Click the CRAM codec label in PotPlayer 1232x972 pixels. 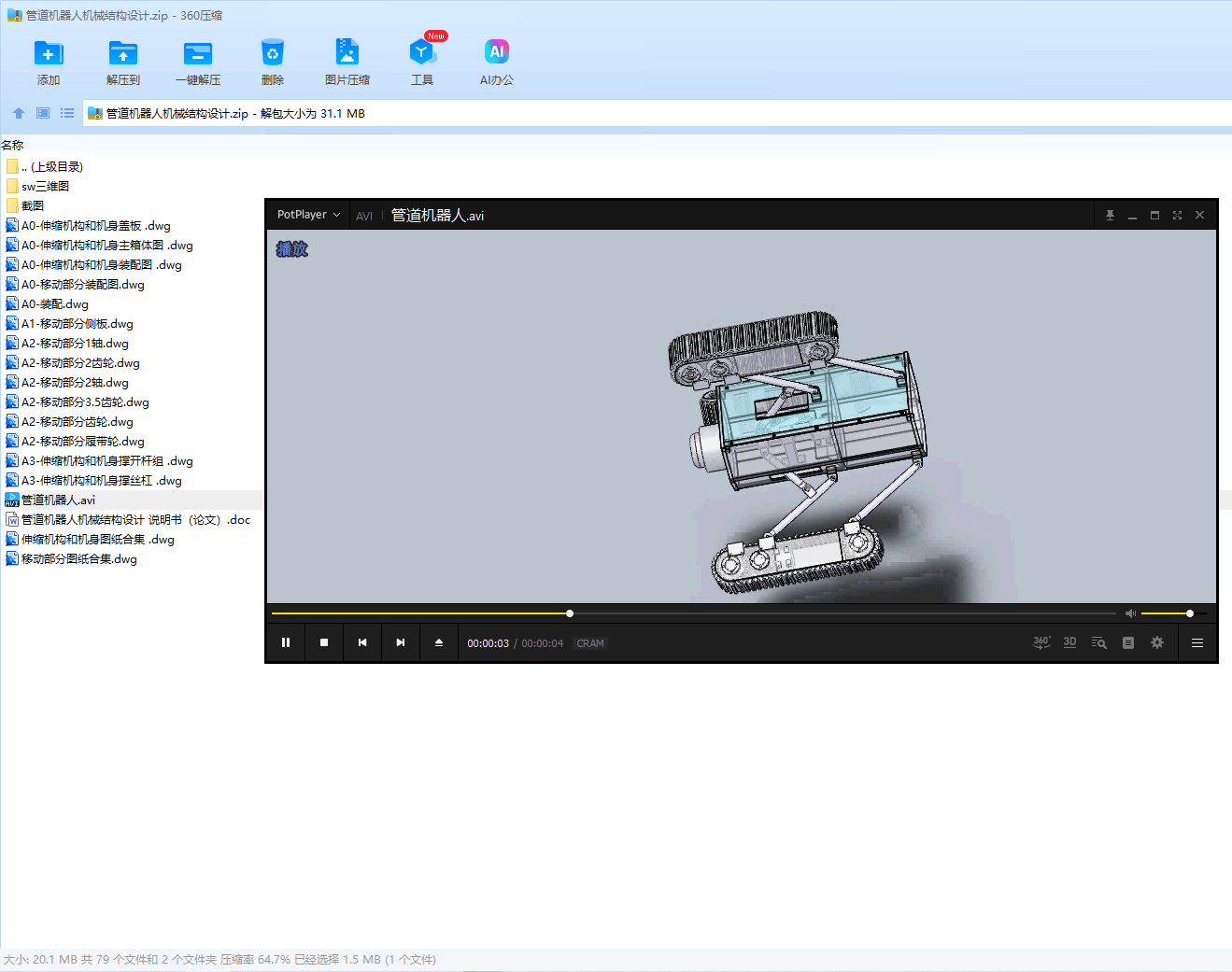pyautogui.click(x=590, y=643)
